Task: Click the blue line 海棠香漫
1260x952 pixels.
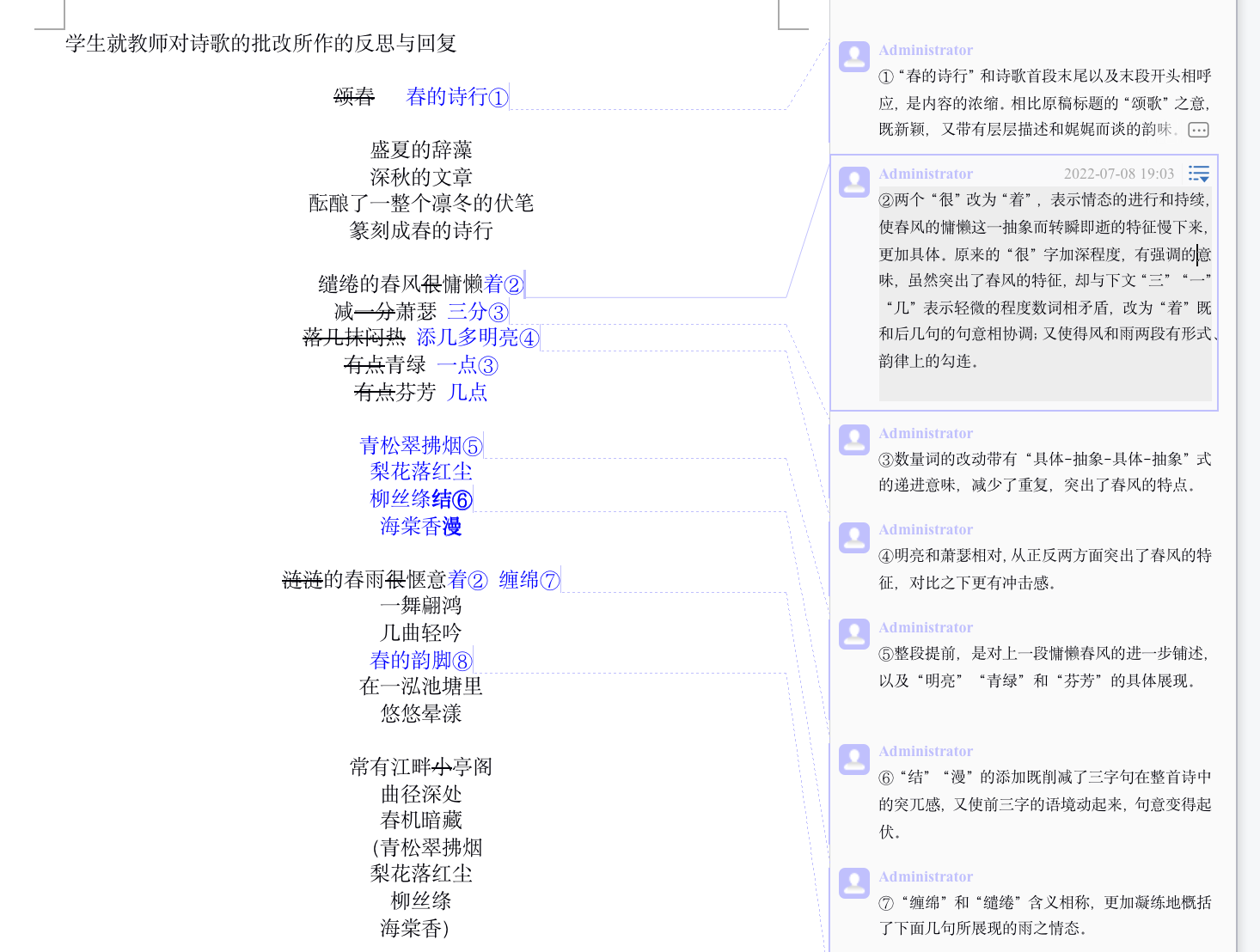Action: (x=421, y=526)
